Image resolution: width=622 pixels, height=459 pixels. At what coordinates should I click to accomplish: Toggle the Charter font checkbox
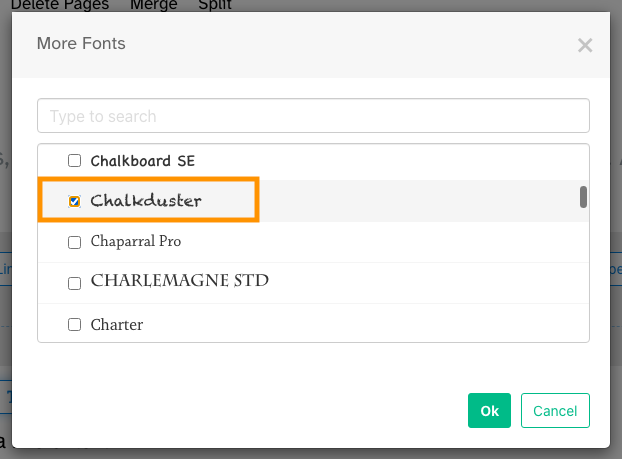point(74,324)
